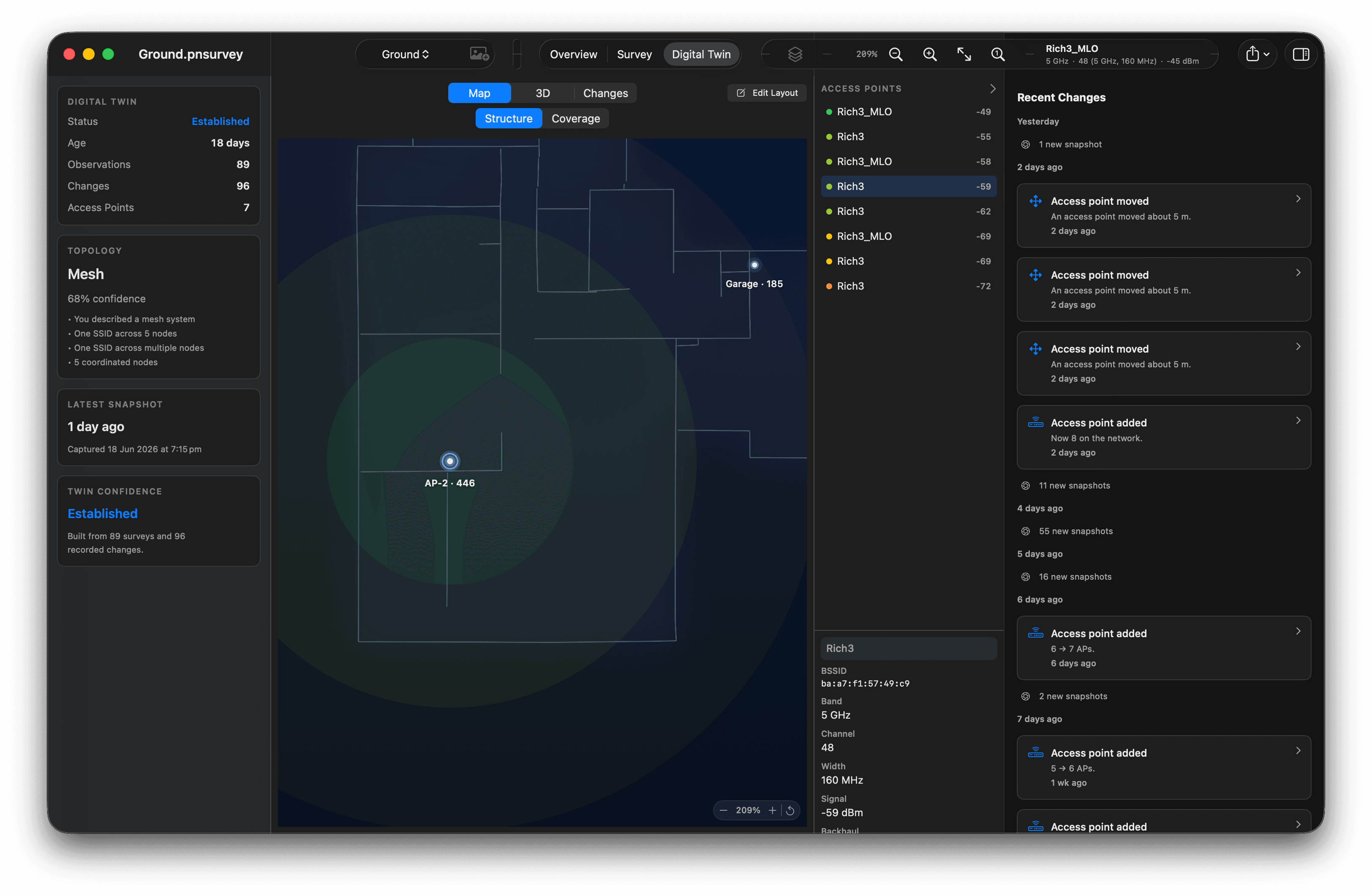The height and width of the screenshot is (896, 1372).
Task: Select the highlighted Rich3 -59 row
Action: coord(909,186)
